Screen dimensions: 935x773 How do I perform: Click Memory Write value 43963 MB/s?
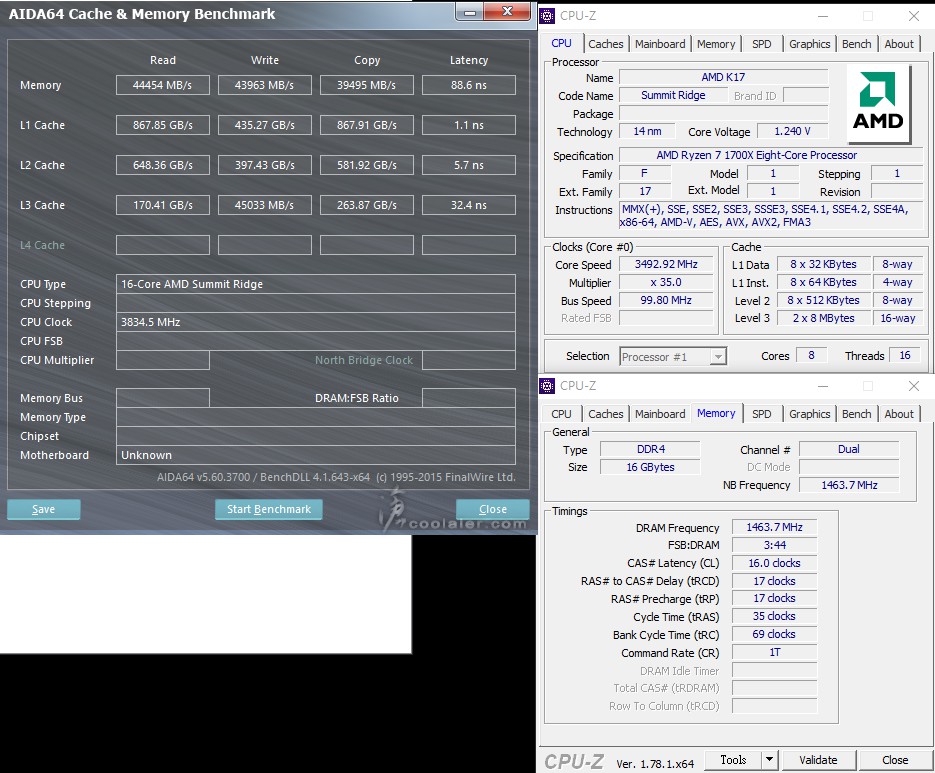(x=265, y=85)
